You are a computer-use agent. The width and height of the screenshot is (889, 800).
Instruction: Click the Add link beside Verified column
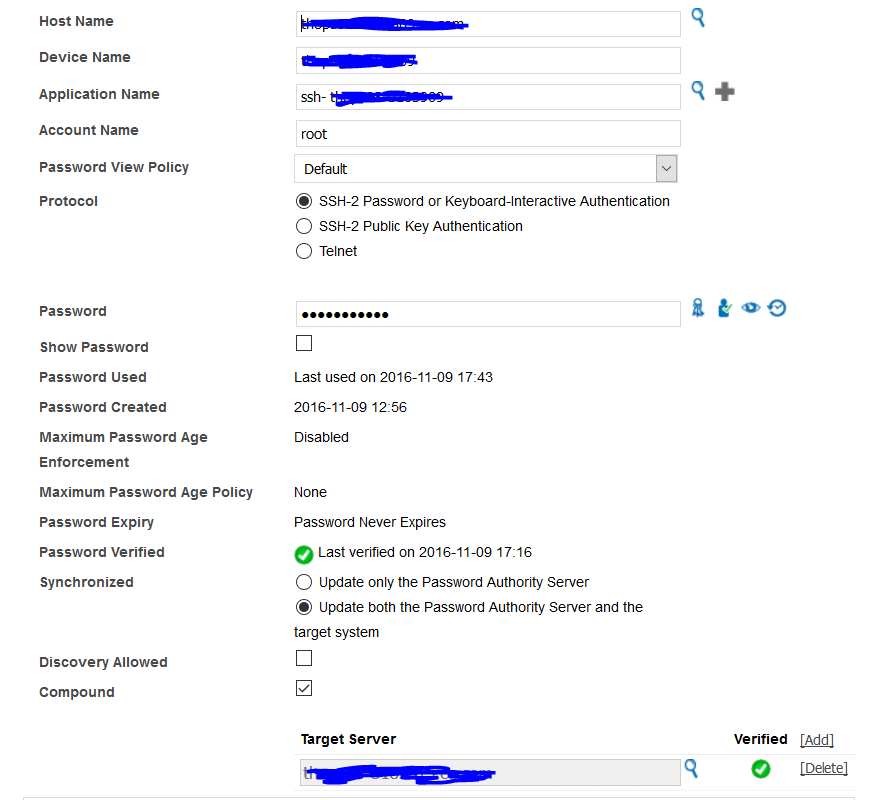(816, 739)
